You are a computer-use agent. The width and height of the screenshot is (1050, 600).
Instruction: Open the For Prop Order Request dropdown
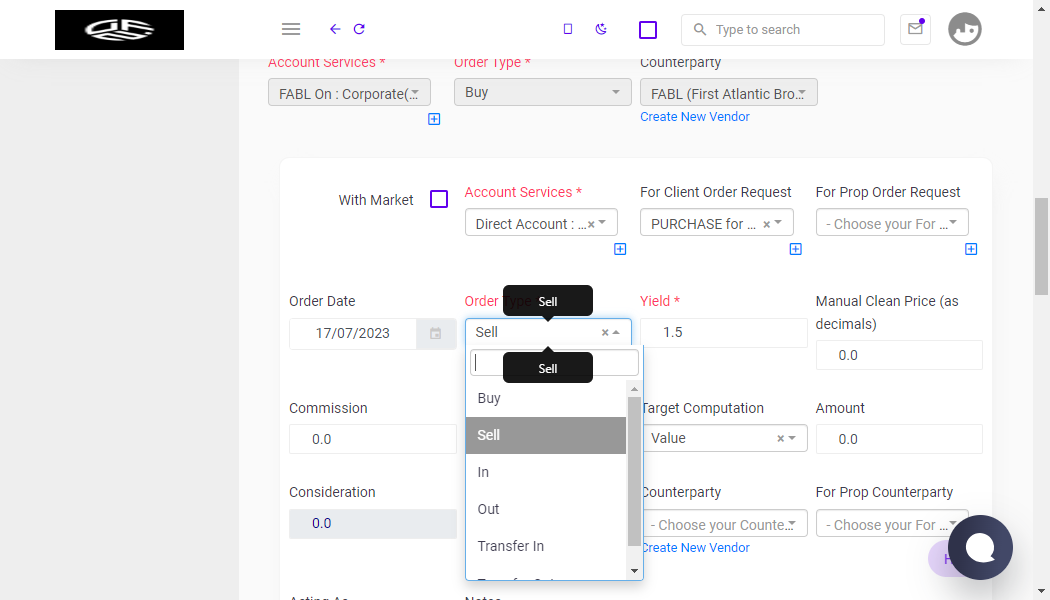click(x=892, y=223)
